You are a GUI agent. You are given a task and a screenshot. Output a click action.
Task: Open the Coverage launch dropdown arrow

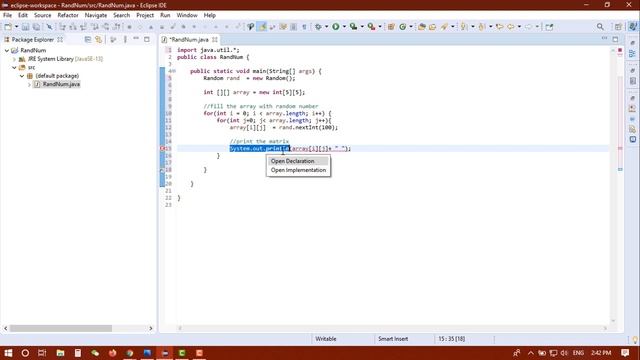[x=362, y=27]
